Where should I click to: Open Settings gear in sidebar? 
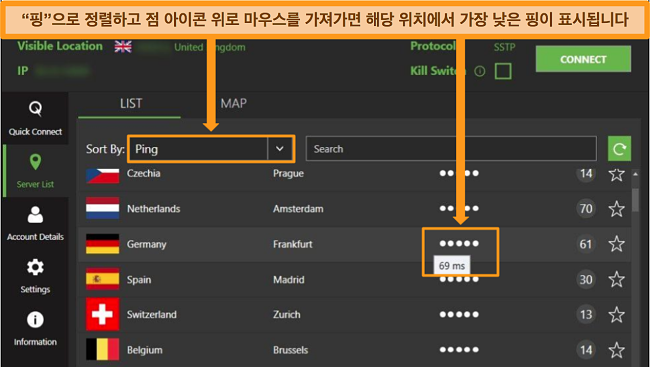35,276
